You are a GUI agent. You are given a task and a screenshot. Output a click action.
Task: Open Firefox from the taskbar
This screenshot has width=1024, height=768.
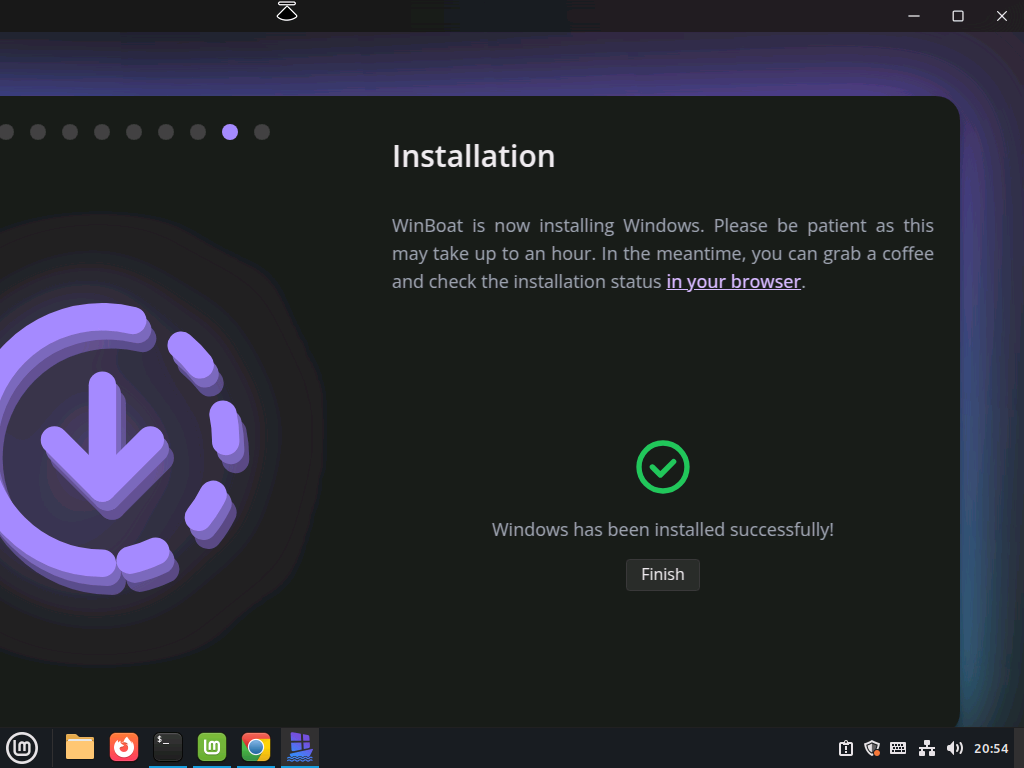pyautogui.click(x=124, y=747)
